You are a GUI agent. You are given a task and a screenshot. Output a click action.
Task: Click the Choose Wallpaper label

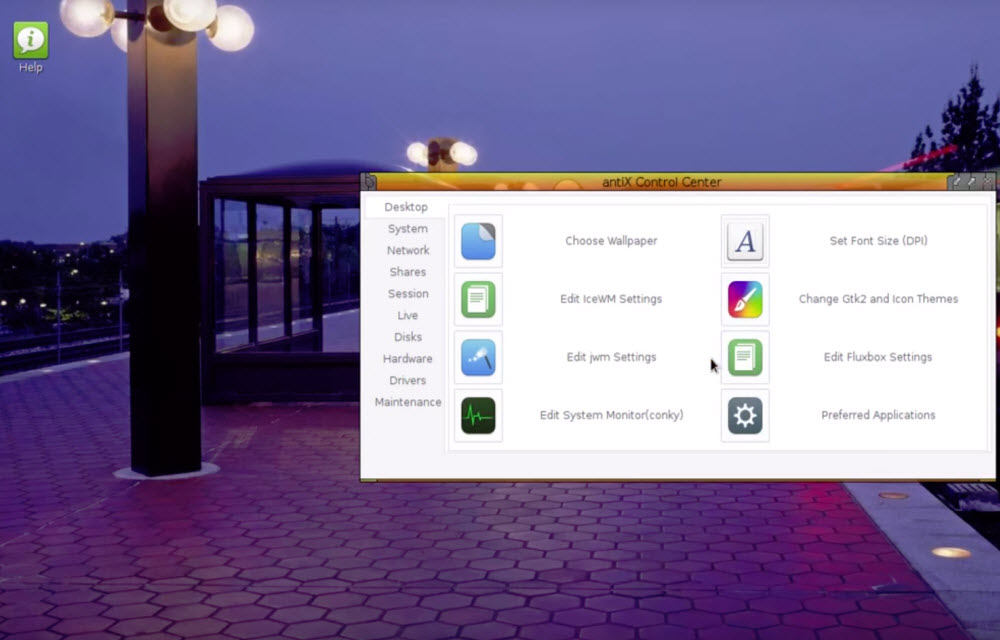[611, 241]
